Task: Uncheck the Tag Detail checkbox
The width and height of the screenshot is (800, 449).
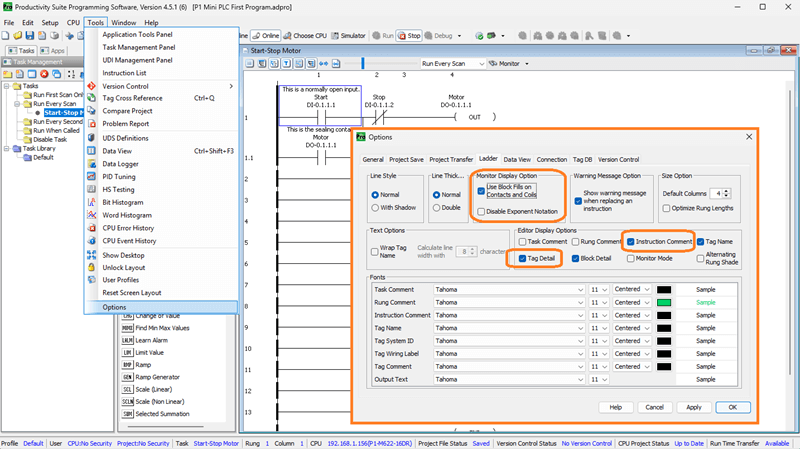Action: tap(523, 258)
